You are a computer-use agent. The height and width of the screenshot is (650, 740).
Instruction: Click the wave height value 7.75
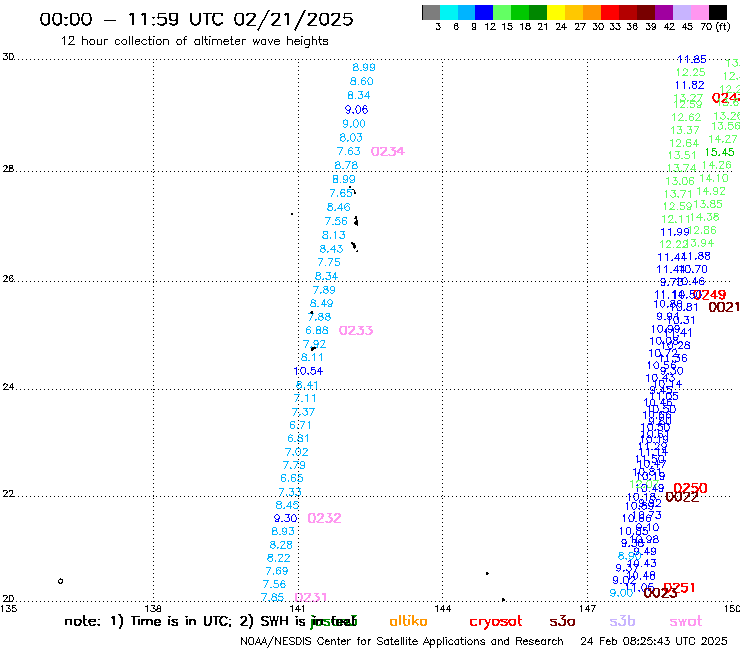pyautogui.click(x=329, y=262)
